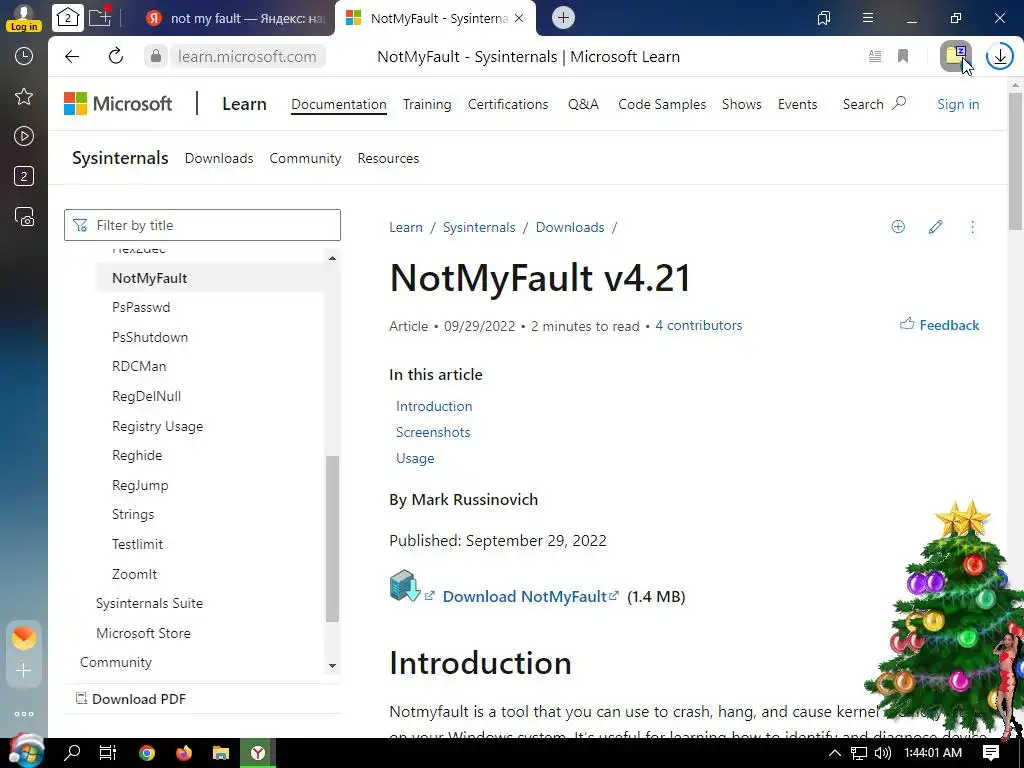This screenshot has width=1024, height=768.
Task: Open the Sysinternals Downloads nav link
Action: [x=219, y=158]
